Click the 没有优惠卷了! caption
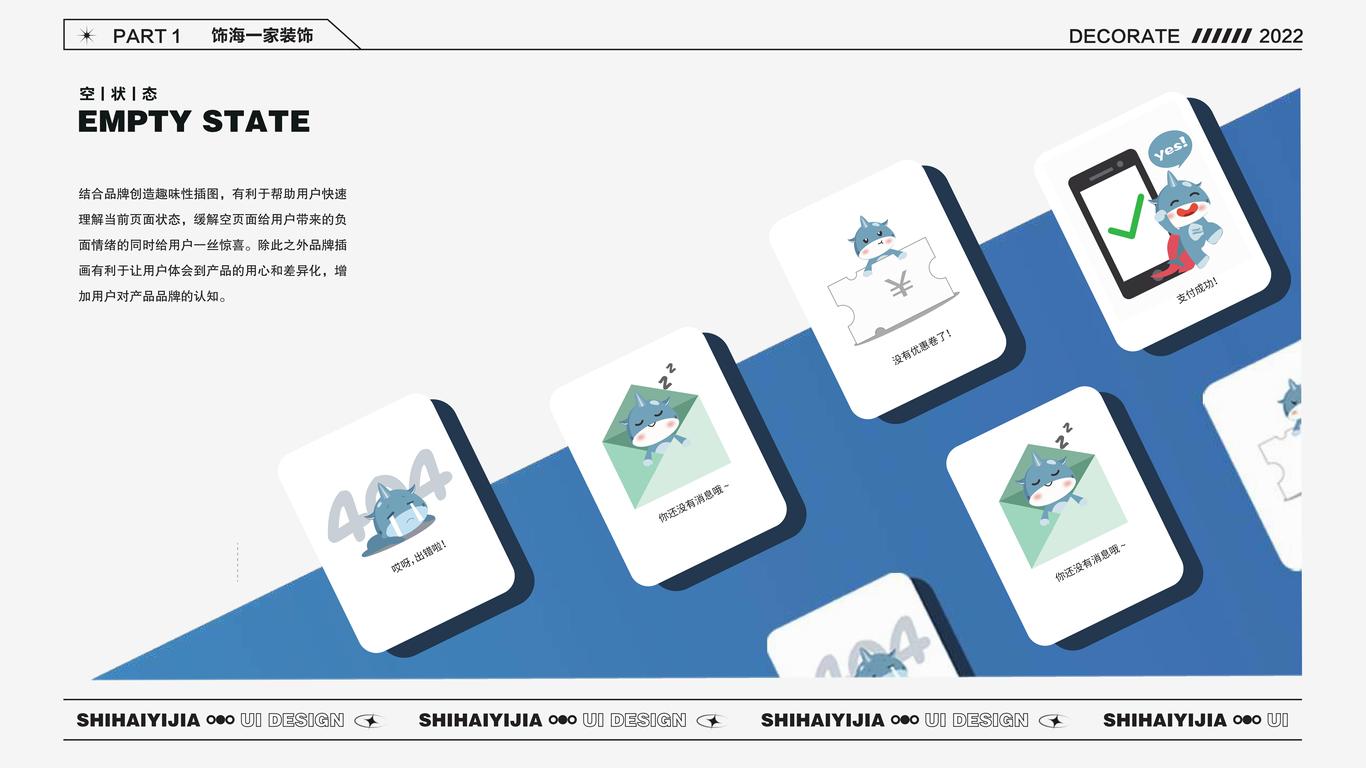 point(922,346)
